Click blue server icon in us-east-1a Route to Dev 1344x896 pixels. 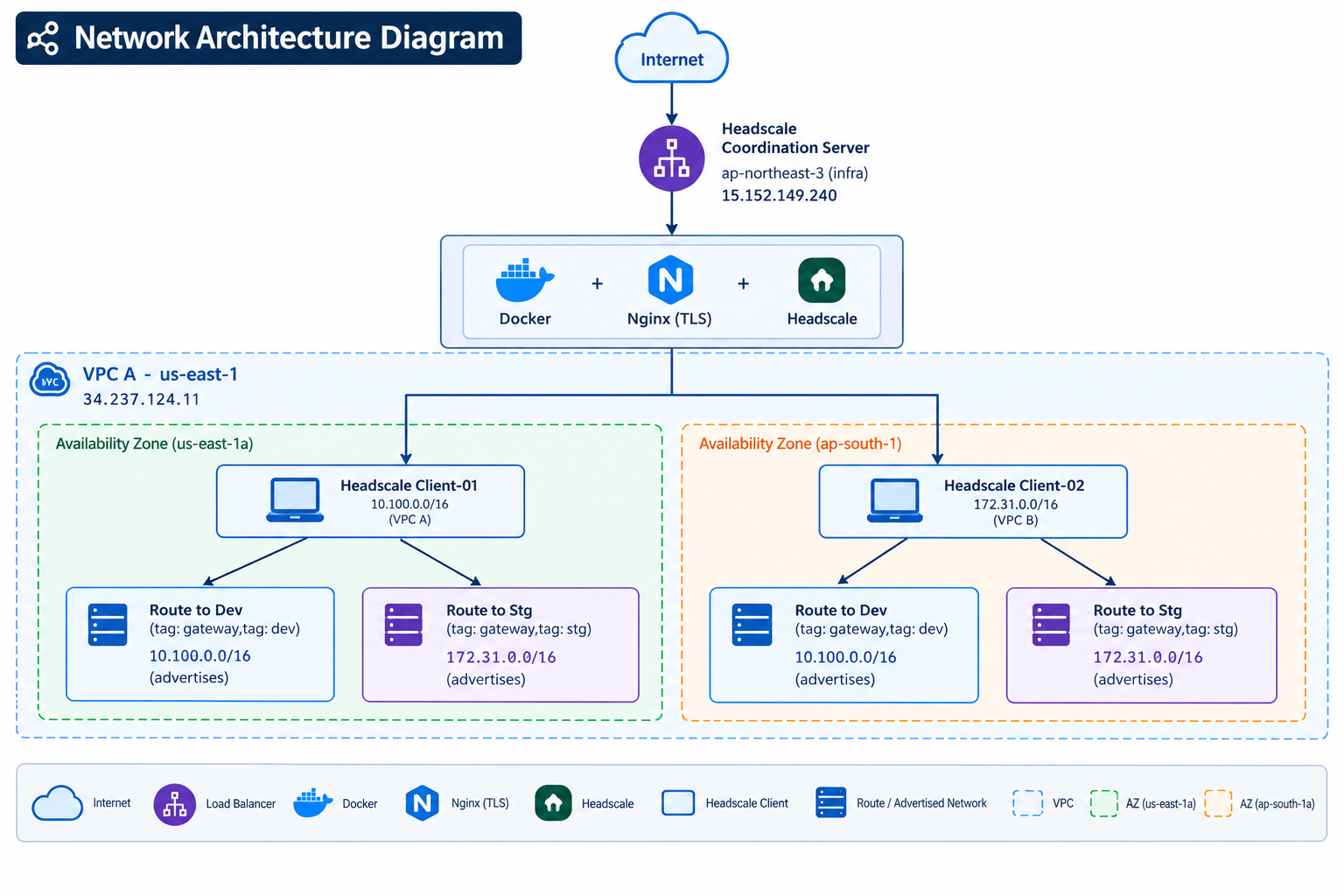[108, 625]
